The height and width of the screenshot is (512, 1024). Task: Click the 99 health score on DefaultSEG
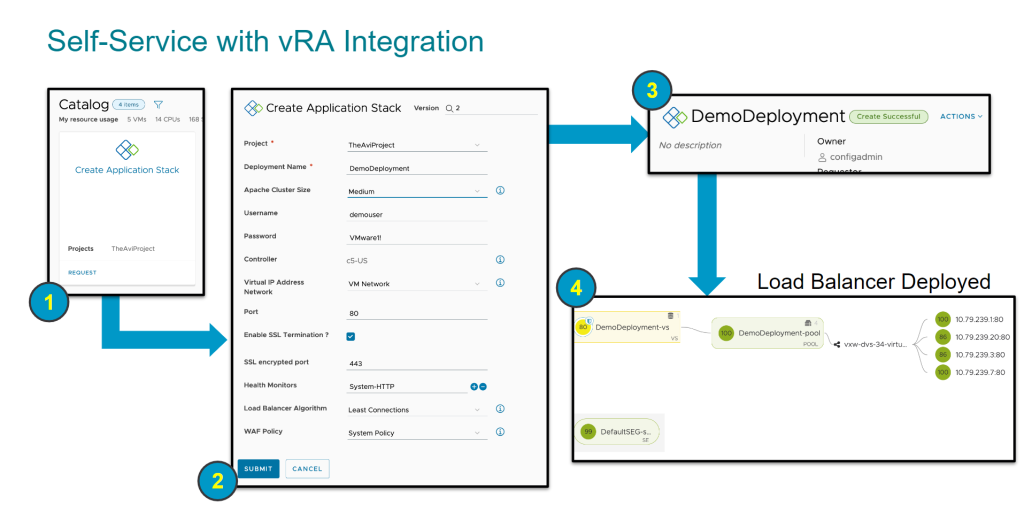click(588, 432)
